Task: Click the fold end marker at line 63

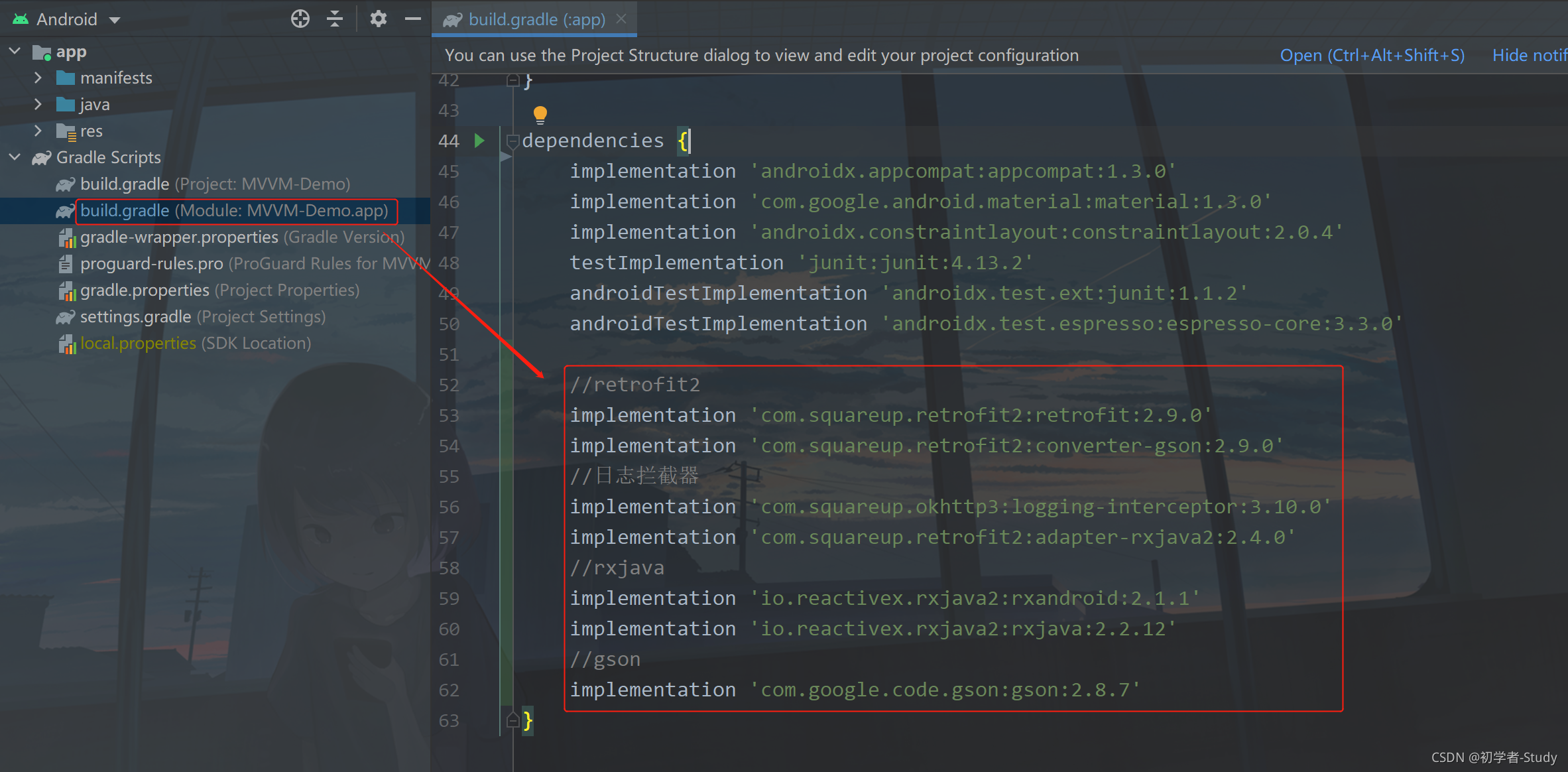Action: pos(513,720)
